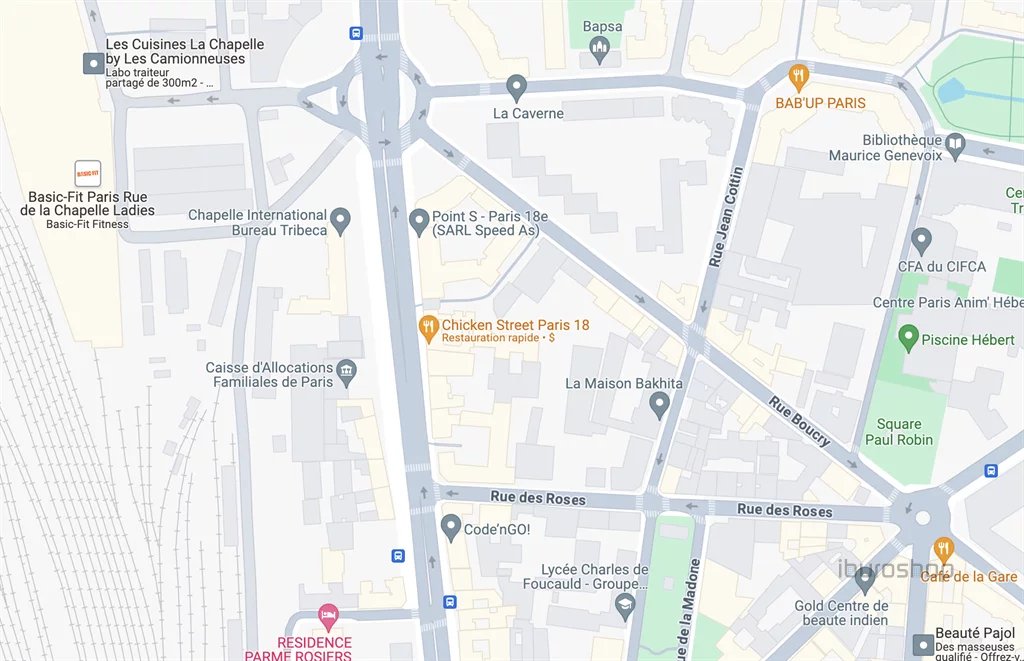
Task: Open the Bibliothèque Maurice Genevoix library pin
Action: tap(955, 146)
